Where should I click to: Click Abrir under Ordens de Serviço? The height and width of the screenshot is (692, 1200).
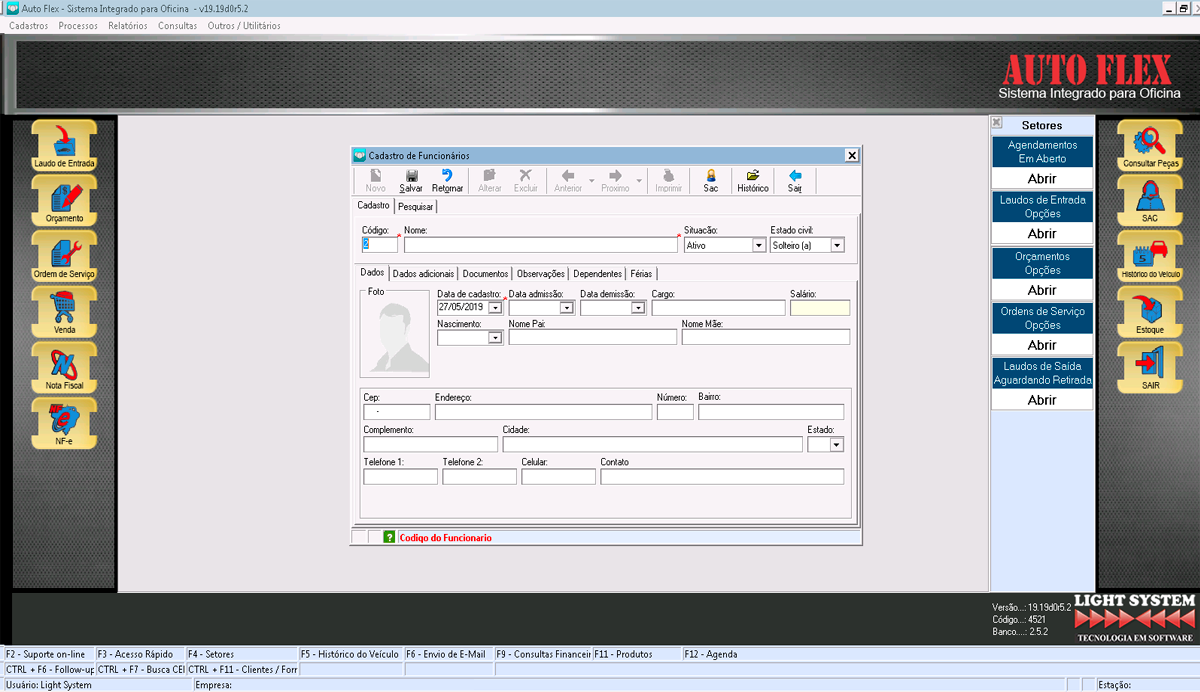(x=1042, y=345)
